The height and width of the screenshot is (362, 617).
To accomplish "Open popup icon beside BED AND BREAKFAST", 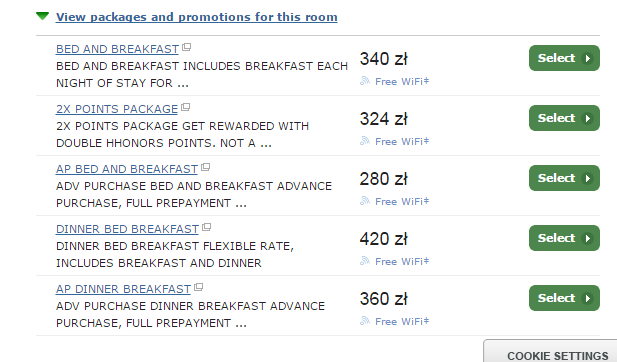I will [187, 47].
